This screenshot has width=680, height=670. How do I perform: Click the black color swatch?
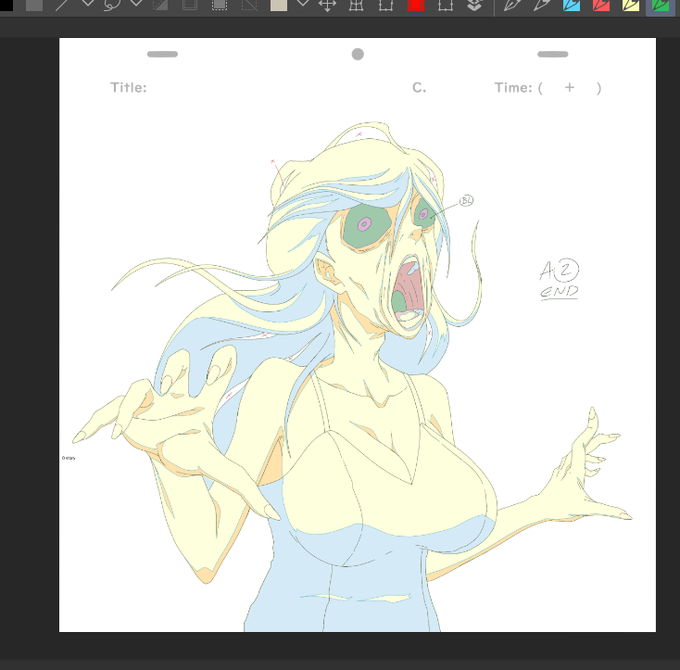click(6, 5)
